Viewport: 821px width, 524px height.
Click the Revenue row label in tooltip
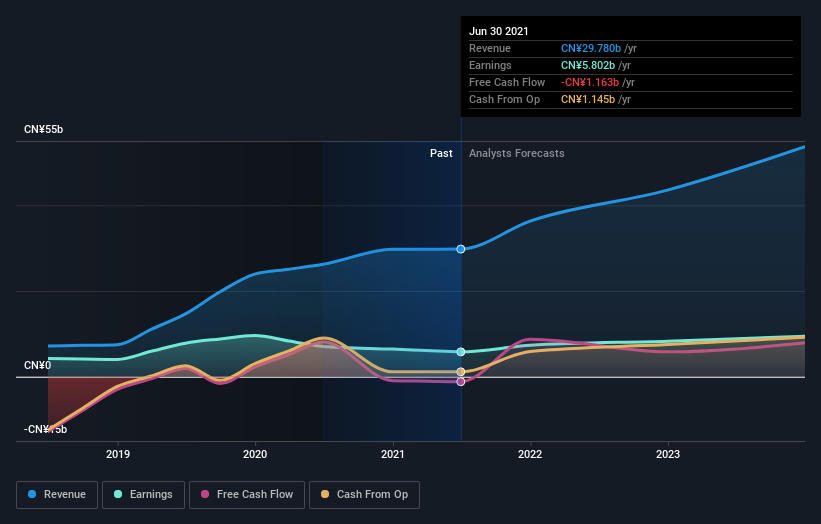(490, 48)
